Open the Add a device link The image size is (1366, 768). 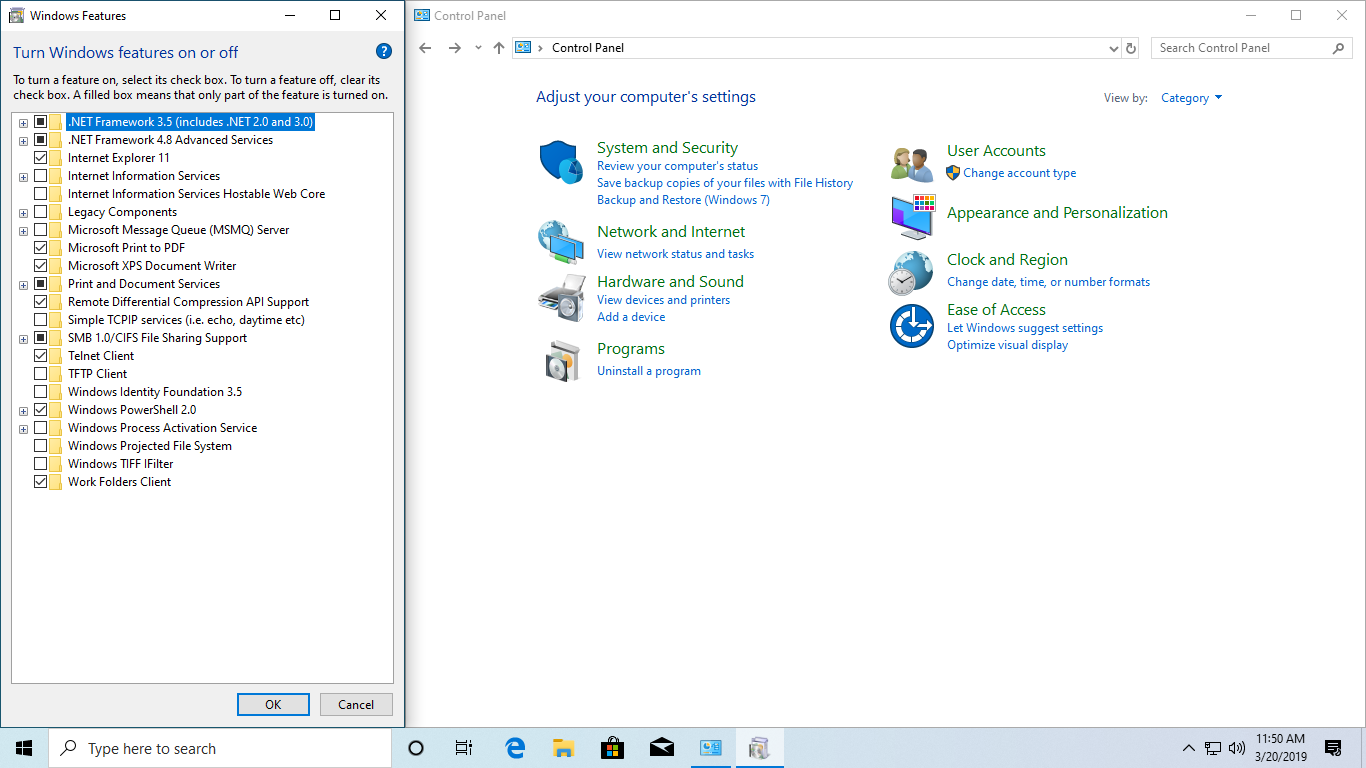[631, 317]
